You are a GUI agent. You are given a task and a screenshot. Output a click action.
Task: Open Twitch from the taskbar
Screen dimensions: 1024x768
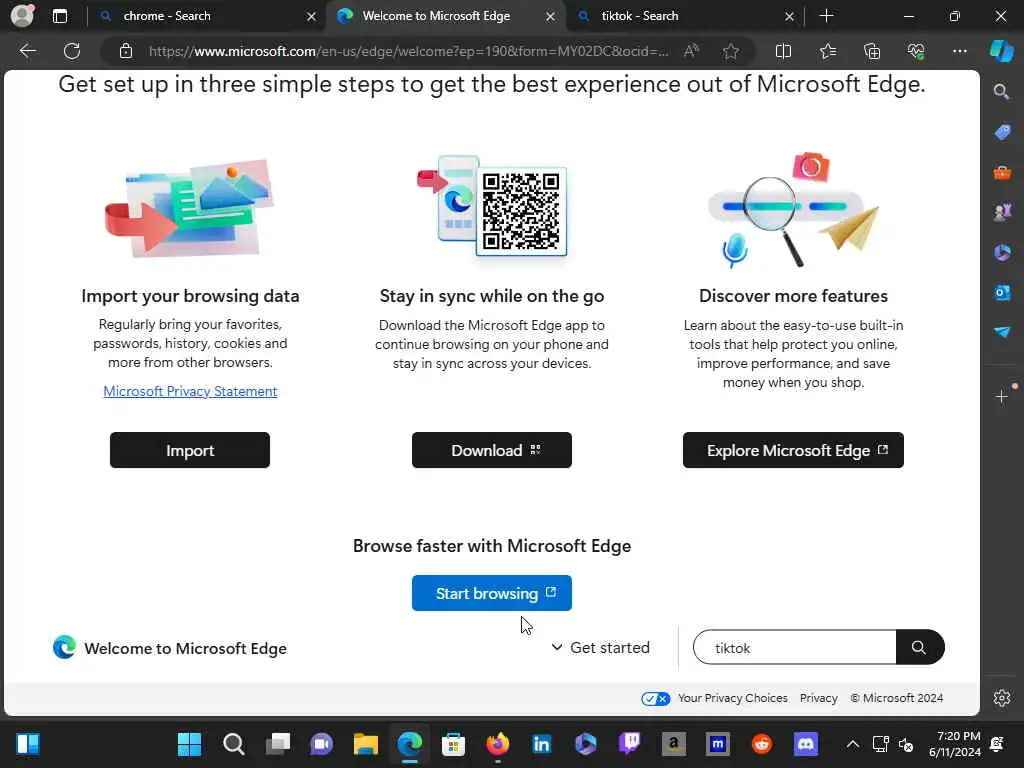click(x=630, y=744)
